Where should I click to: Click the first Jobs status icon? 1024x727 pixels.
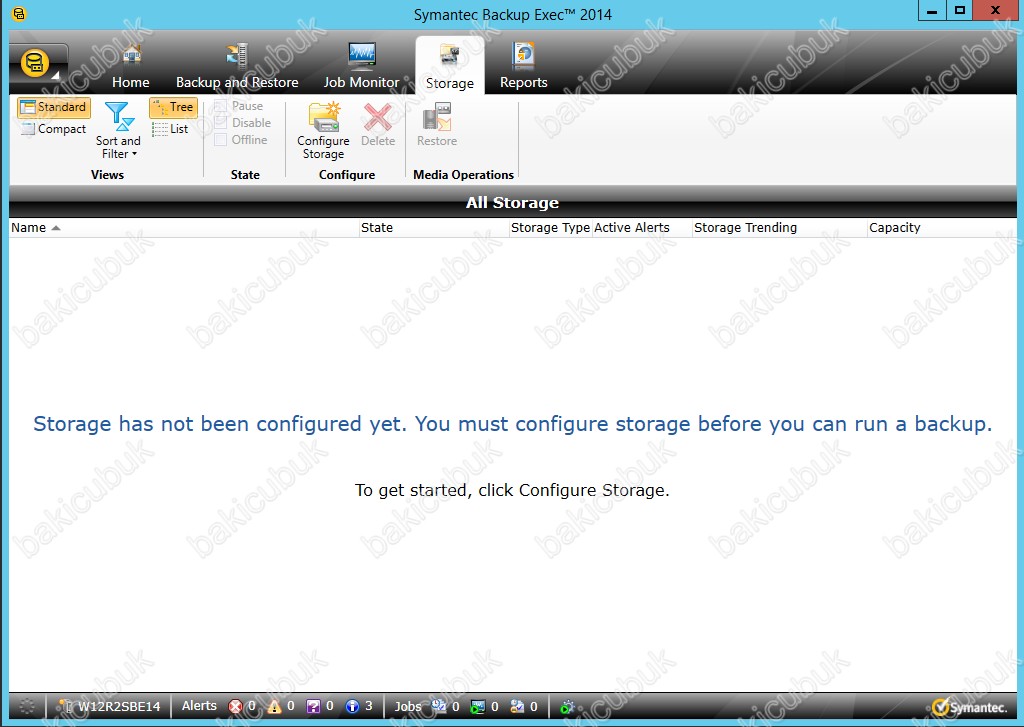click(x=438, y=706)
